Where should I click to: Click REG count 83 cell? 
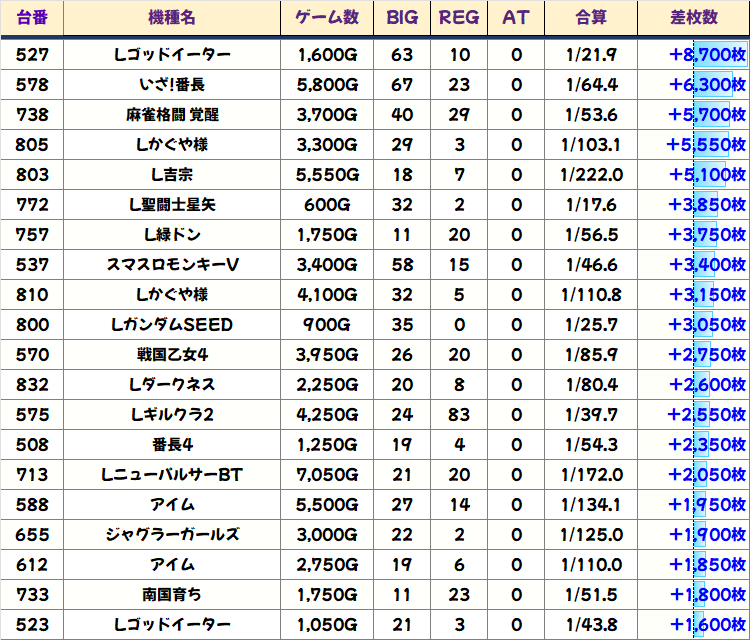click(459, 415)
